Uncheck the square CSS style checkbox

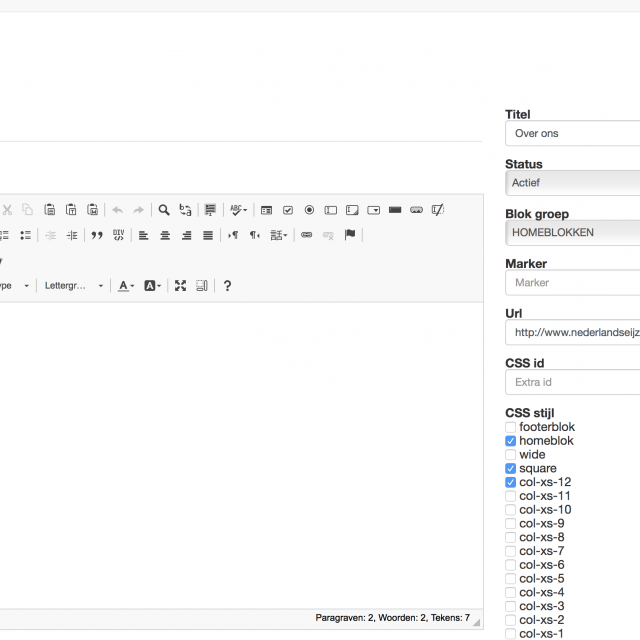[x=511, y=468]
